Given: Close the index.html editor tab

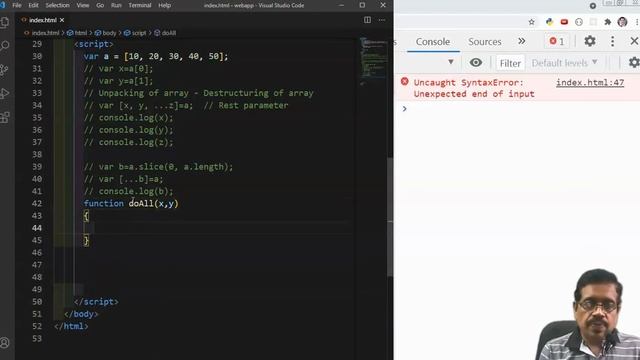Looking at the screenshot, I should [x=62, y=20].
